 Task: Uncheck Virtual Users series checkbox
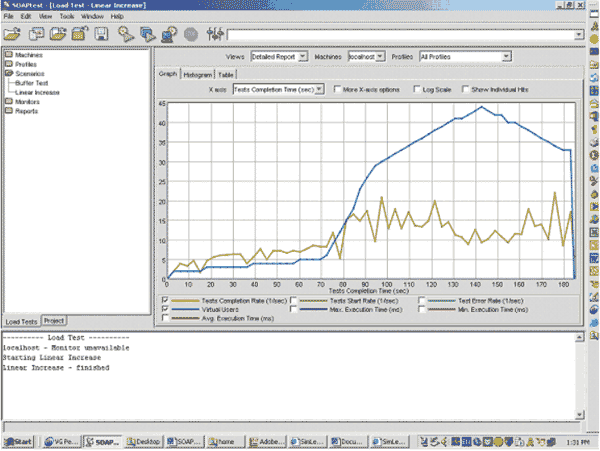pos(165,309)
